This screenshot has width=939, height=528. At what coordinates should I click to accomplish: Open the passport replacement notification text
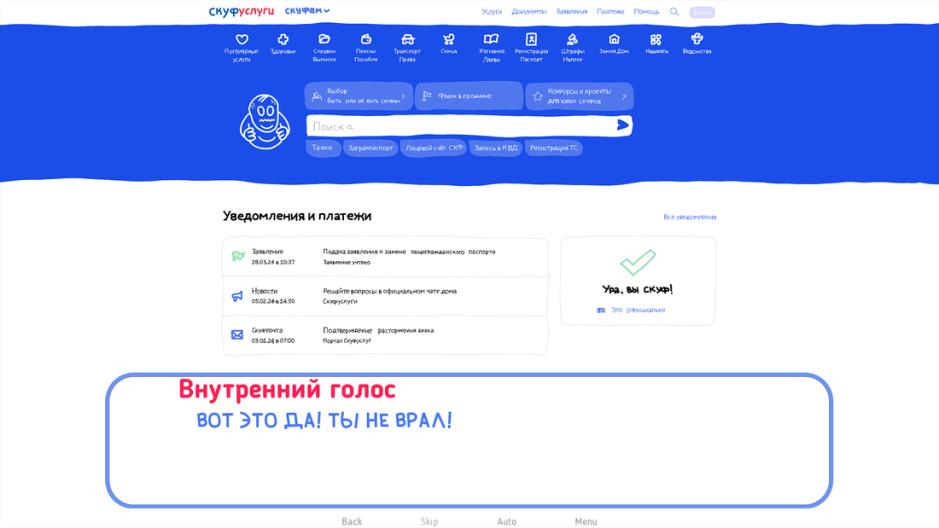[409, 252]
